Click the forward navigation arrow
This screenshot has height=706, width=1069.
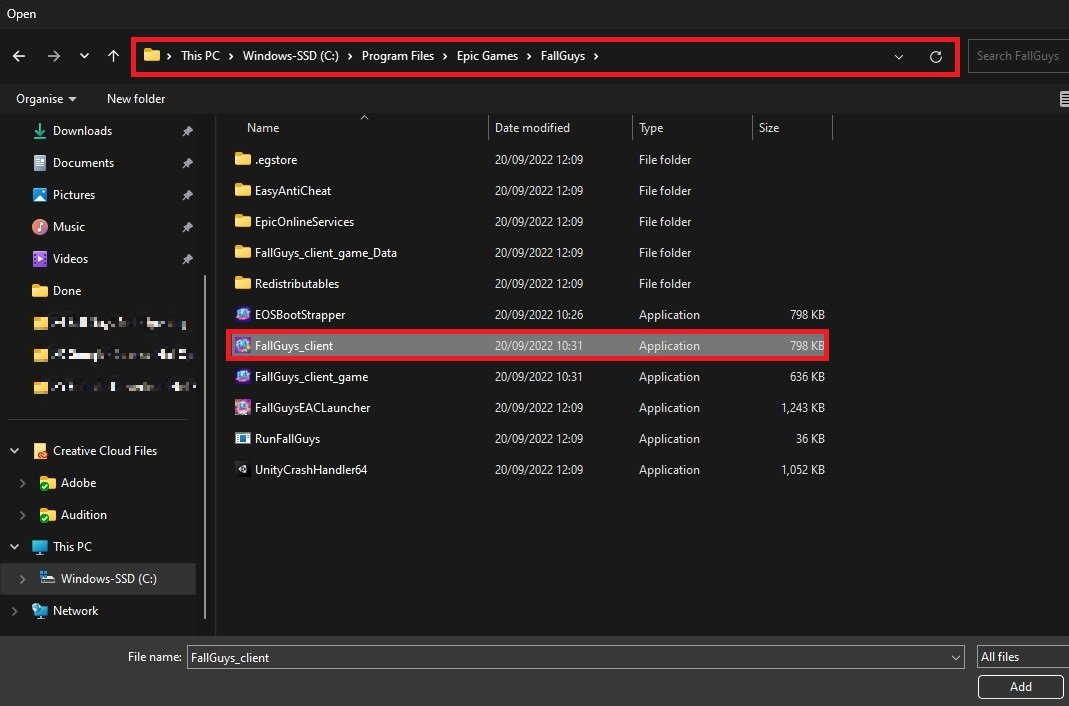click(x=54, y=57)
